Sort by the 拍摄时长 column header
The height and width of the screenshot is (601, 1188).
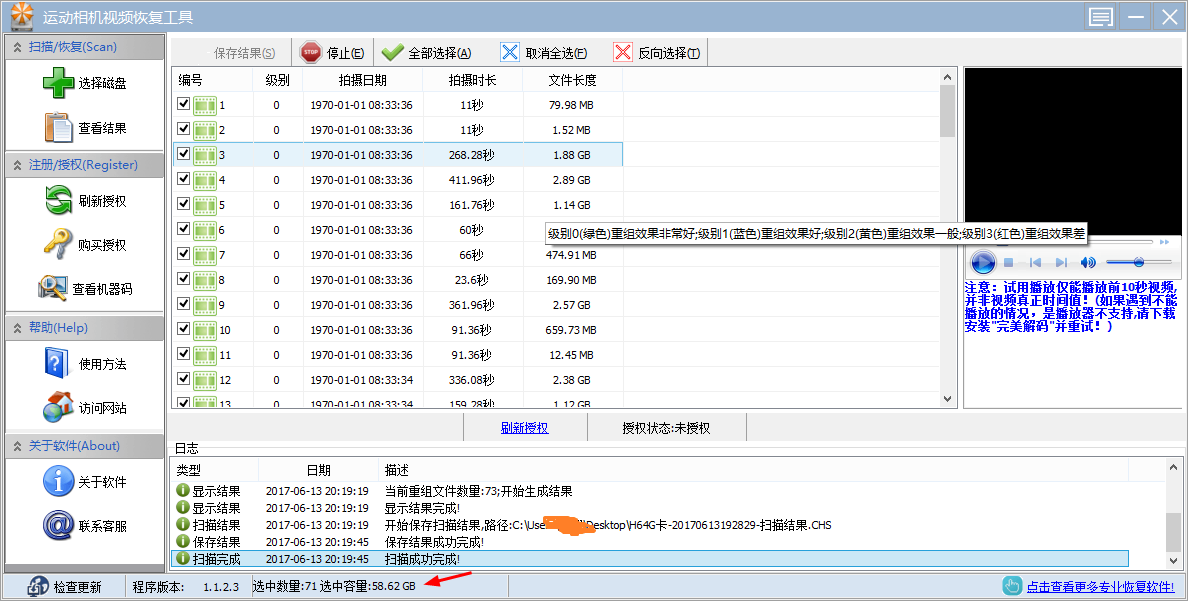473,80
